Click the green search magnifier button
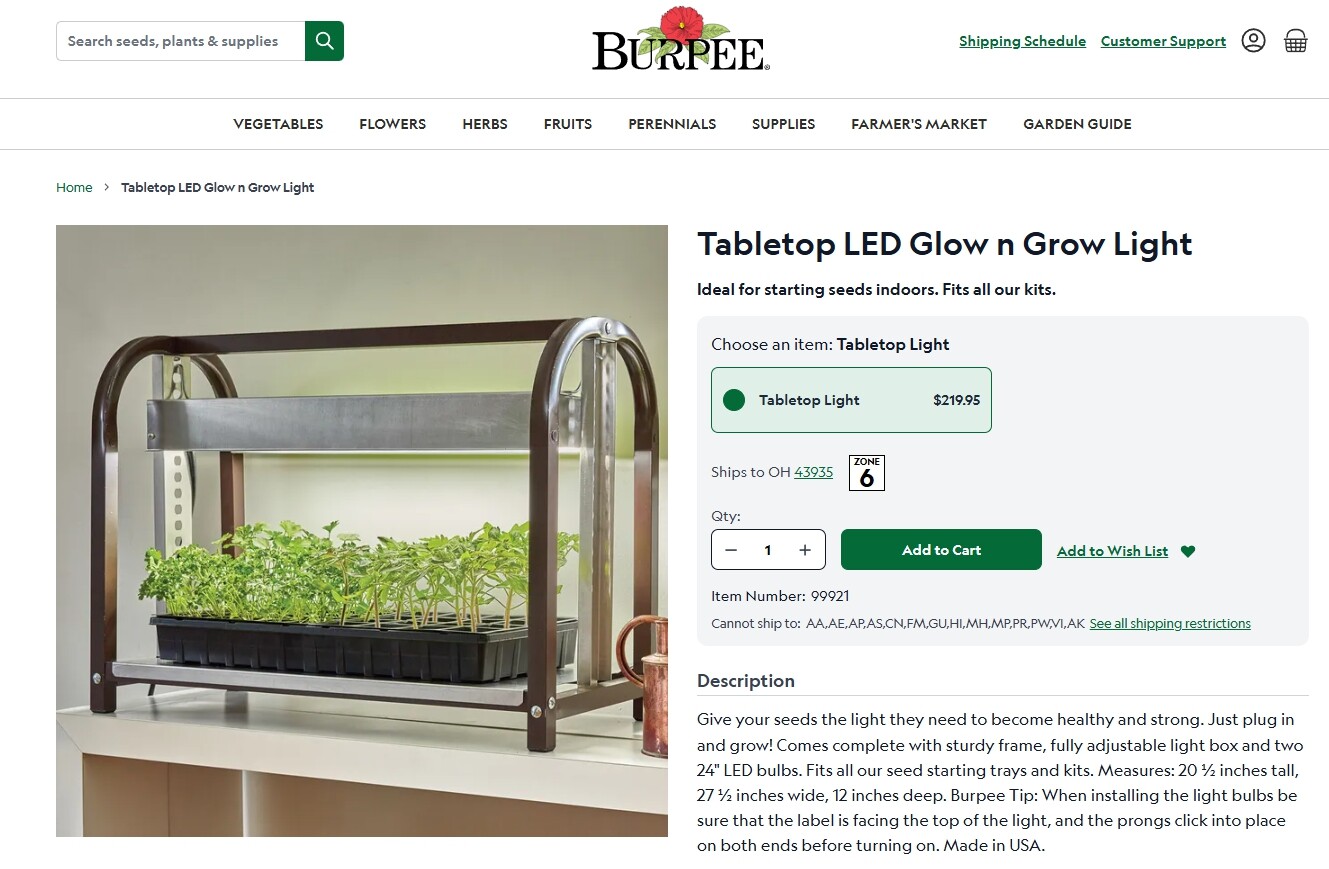Screen dimensions: 1329x869 click(324, 41)
